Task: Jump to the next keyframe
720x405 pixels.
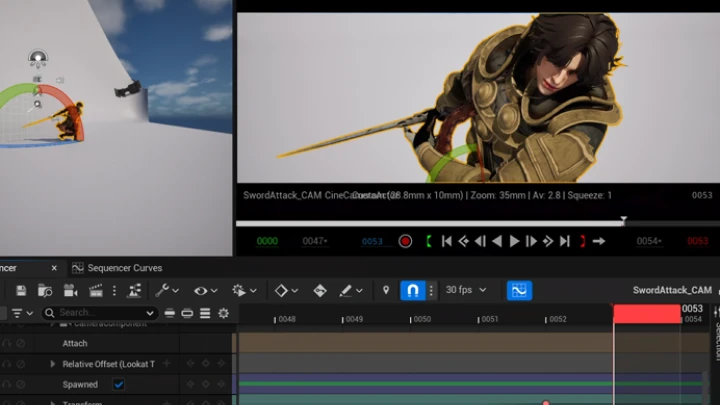Action: pyautogui.click(x=548, y=241)
